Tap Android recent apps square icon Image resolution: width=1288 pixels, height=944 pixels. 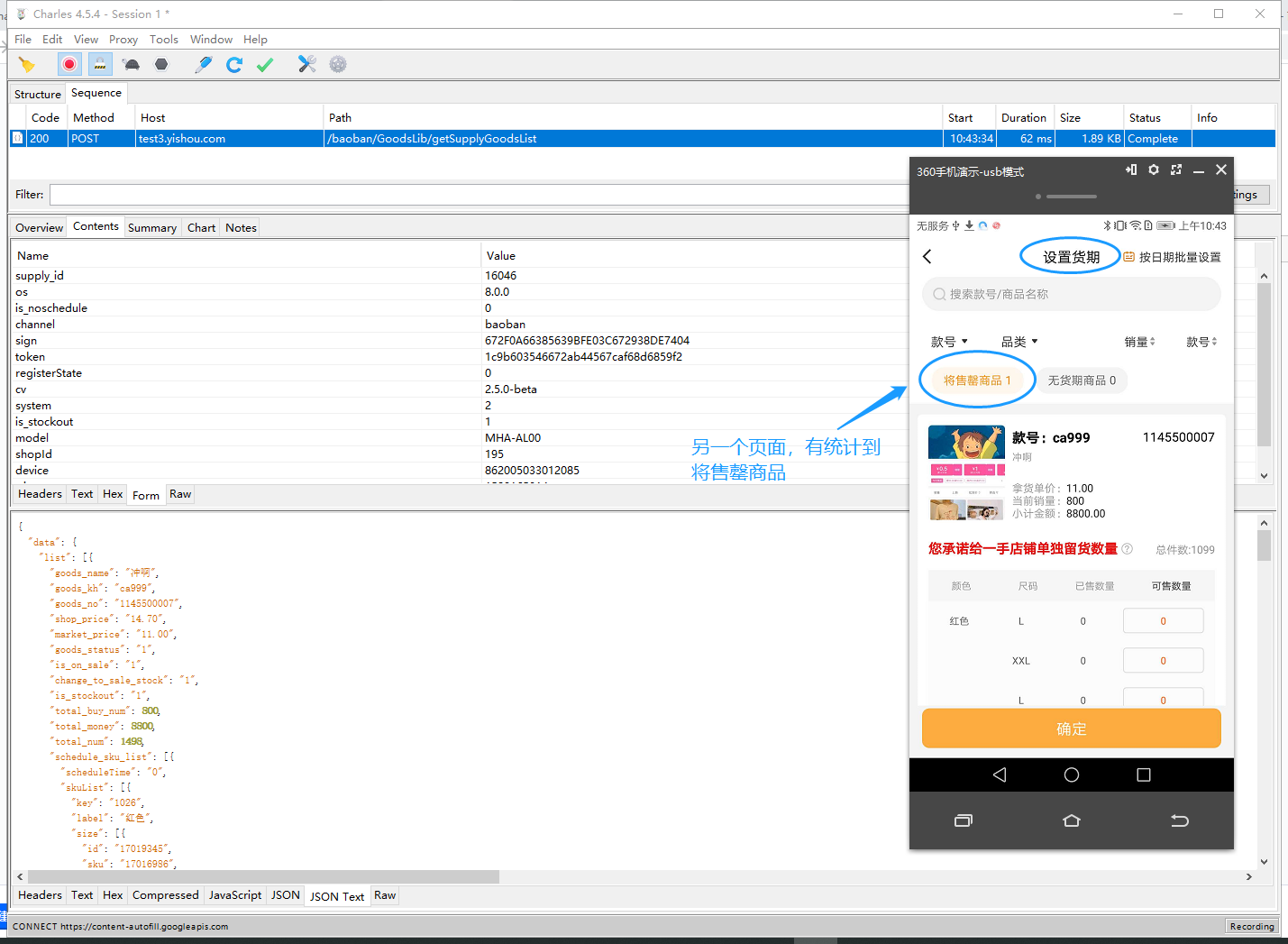1144,774
